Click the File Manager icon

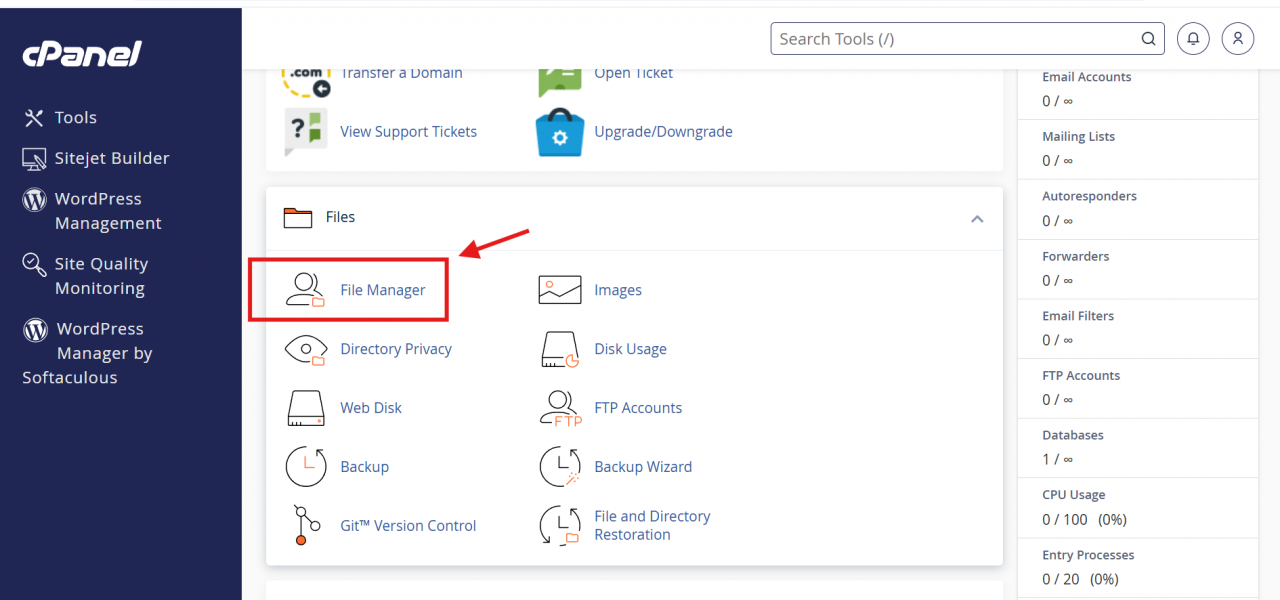(305, 290)
